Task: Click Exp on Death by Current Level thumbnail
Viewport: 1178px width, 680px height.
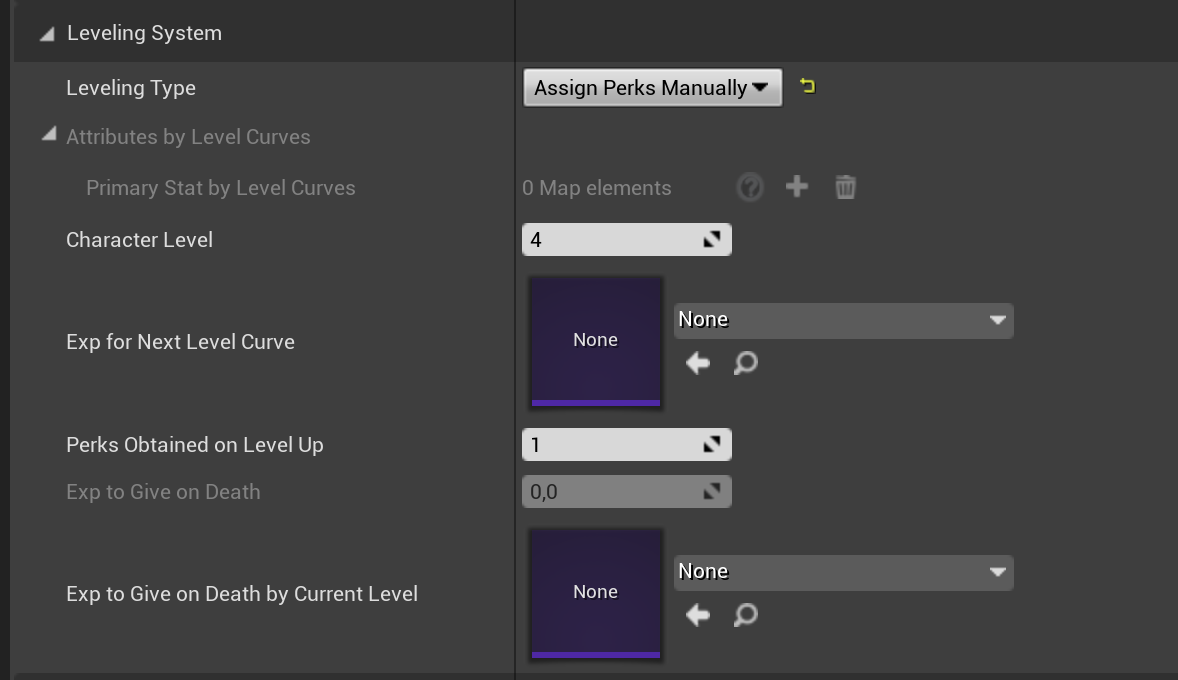Action: tap(595, 594)
